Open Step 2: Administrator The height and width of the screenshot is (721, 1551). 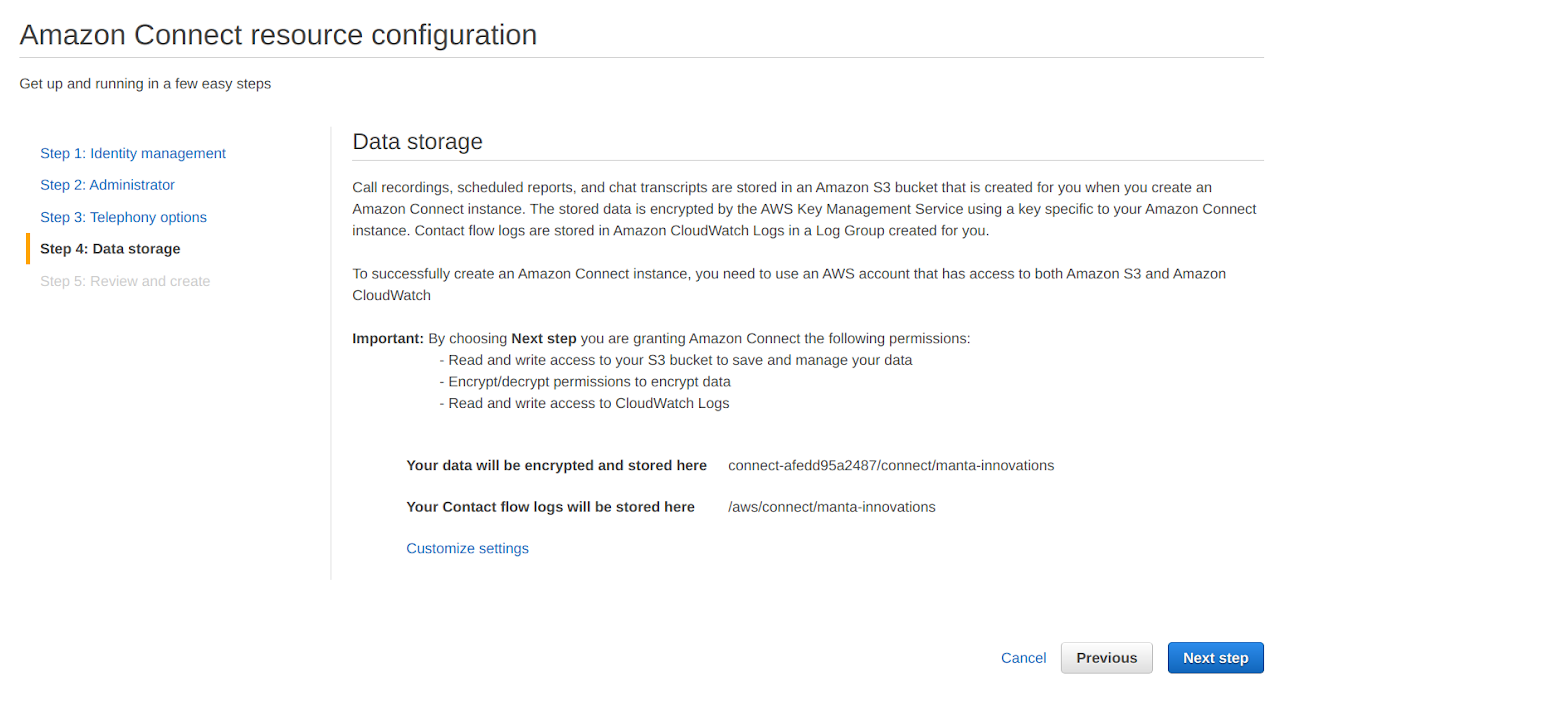coord(107,185)
